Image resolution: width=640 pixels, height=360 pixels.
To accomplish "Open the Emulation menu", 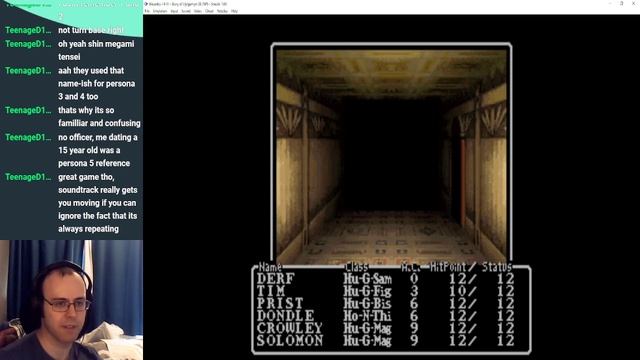I will tap(160, 11).
